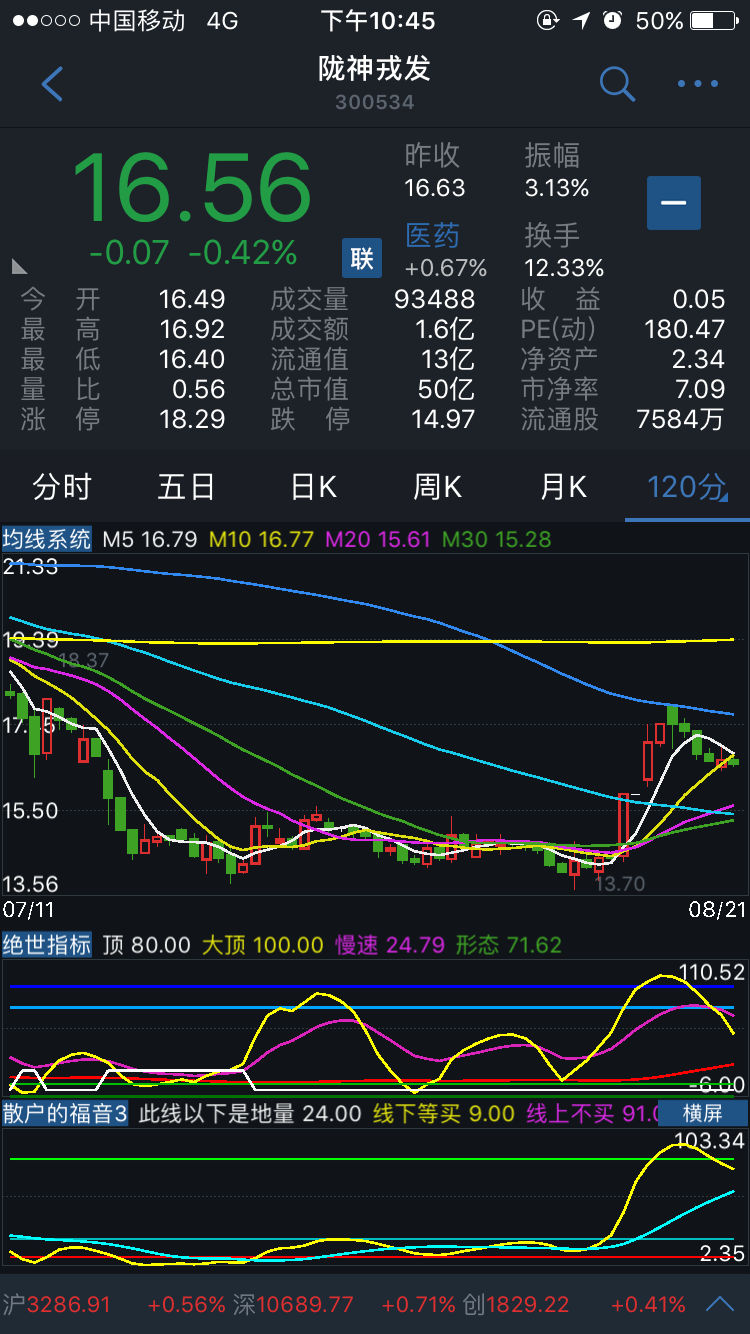Tap the 成交量 value 93488

pos(435,299)
